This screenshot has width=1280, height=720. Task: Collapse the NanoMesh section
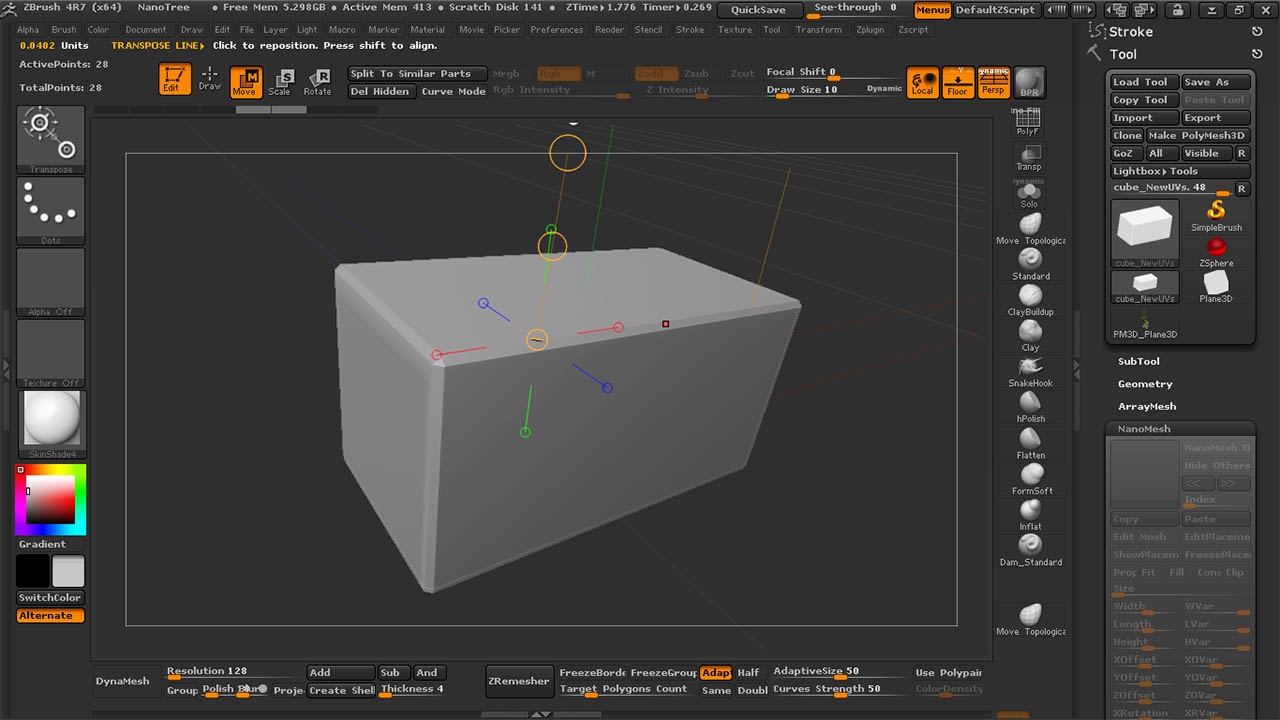pos(1144,429)
